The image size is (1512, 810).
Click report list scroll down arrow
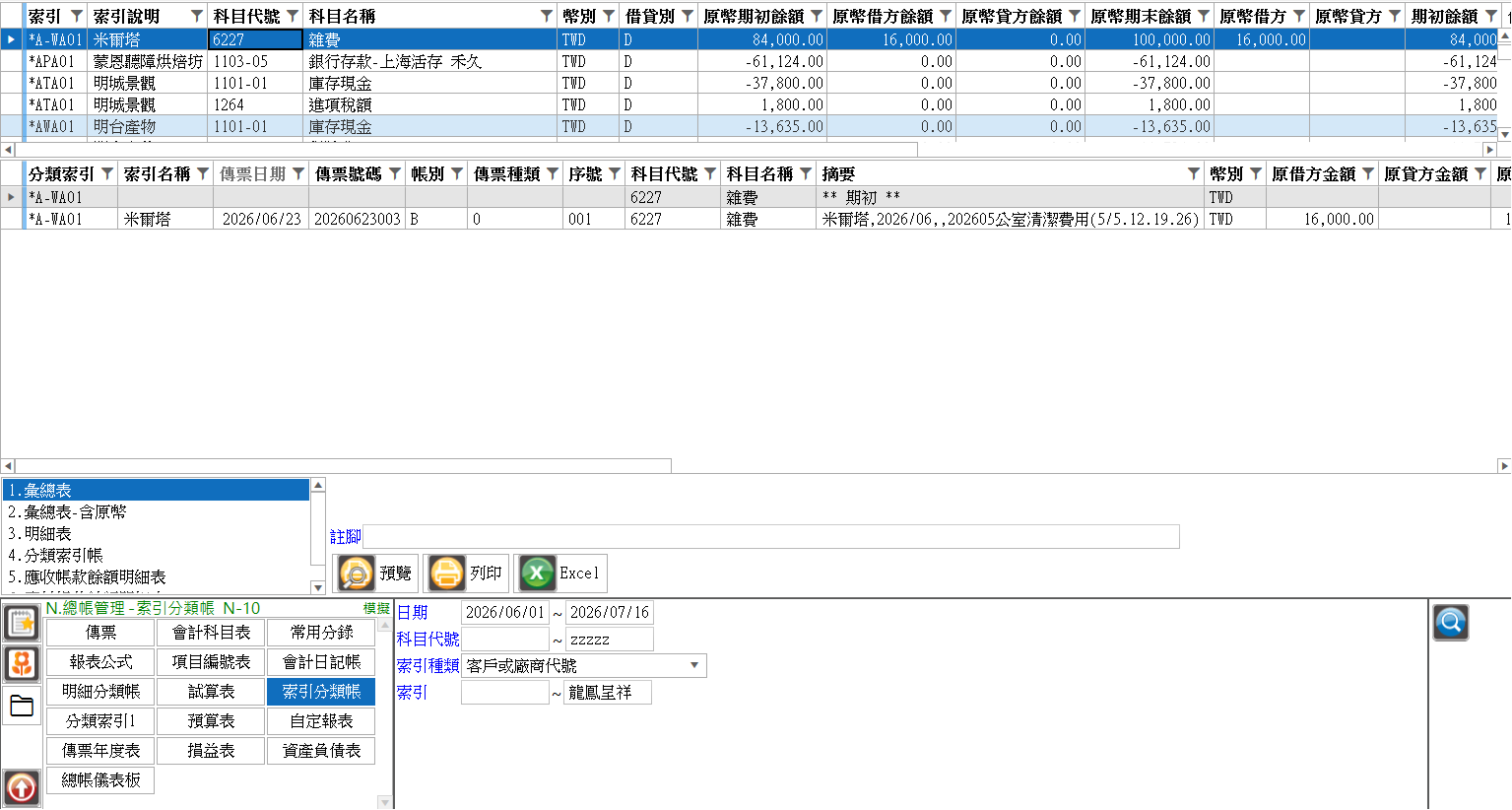(x=317, y=587)
